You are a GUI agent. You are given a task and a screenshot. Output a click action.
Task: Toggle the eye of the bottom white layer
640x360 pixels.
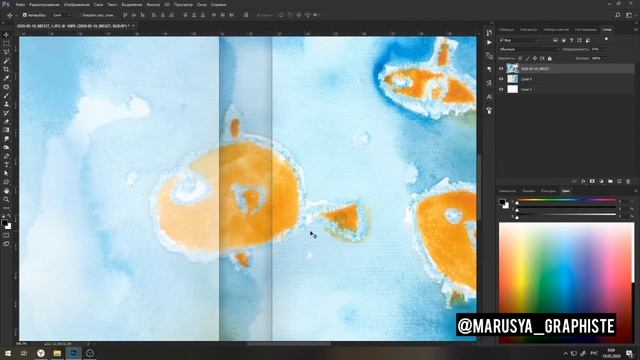[501, 89]
